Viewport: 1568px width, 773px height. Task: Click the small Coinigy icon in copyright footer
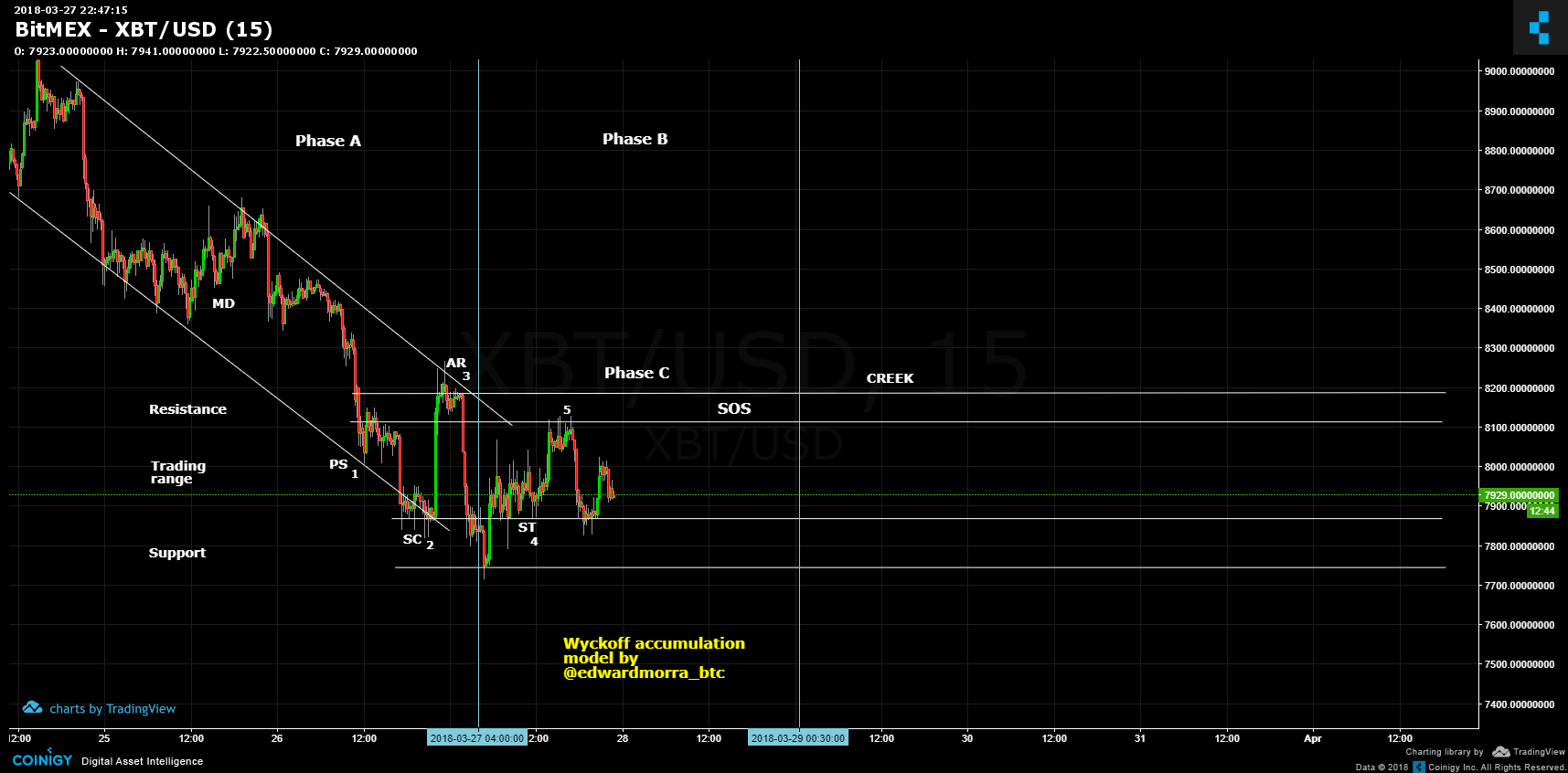tap(1418, 767)
